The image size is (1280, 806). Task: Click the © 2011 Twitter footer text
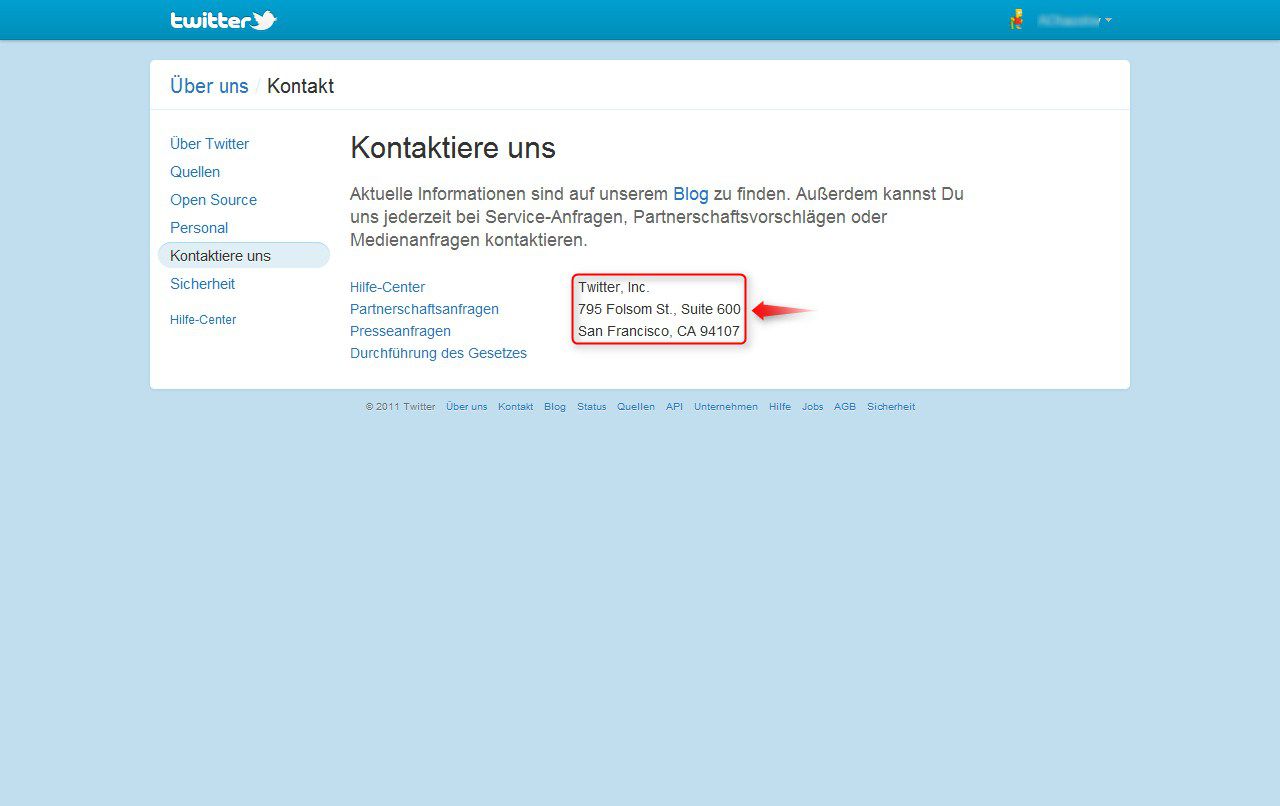(x=400, y=407)
